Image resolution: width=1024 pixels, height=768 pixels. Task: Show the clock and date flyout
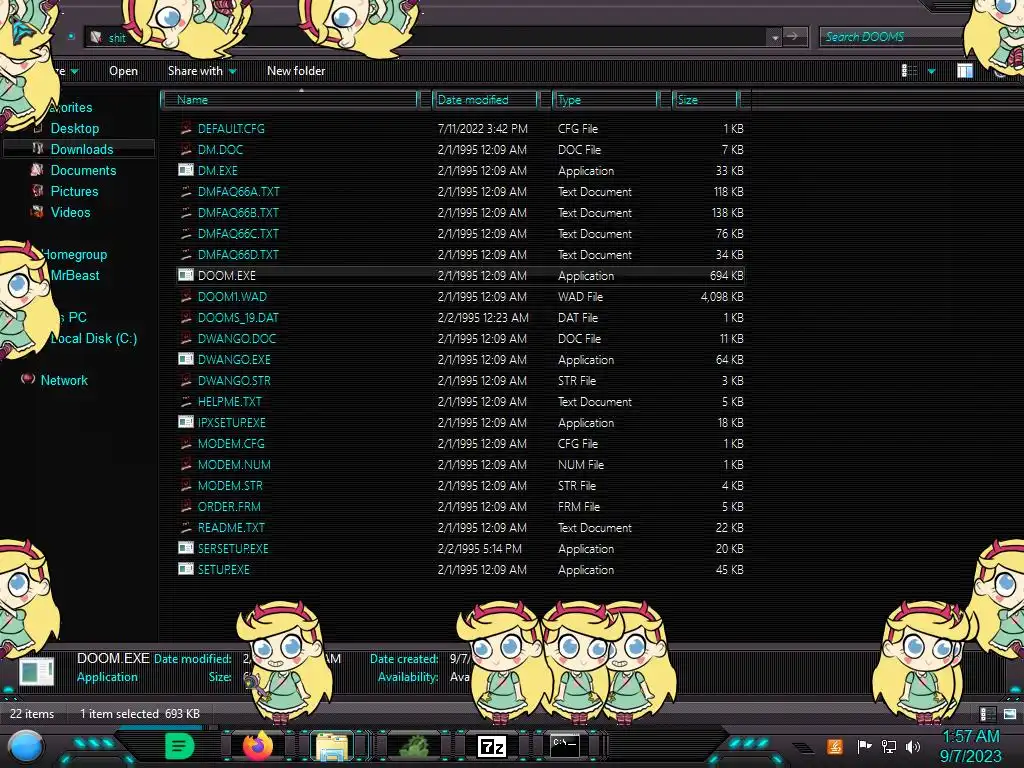pos(970,746)
